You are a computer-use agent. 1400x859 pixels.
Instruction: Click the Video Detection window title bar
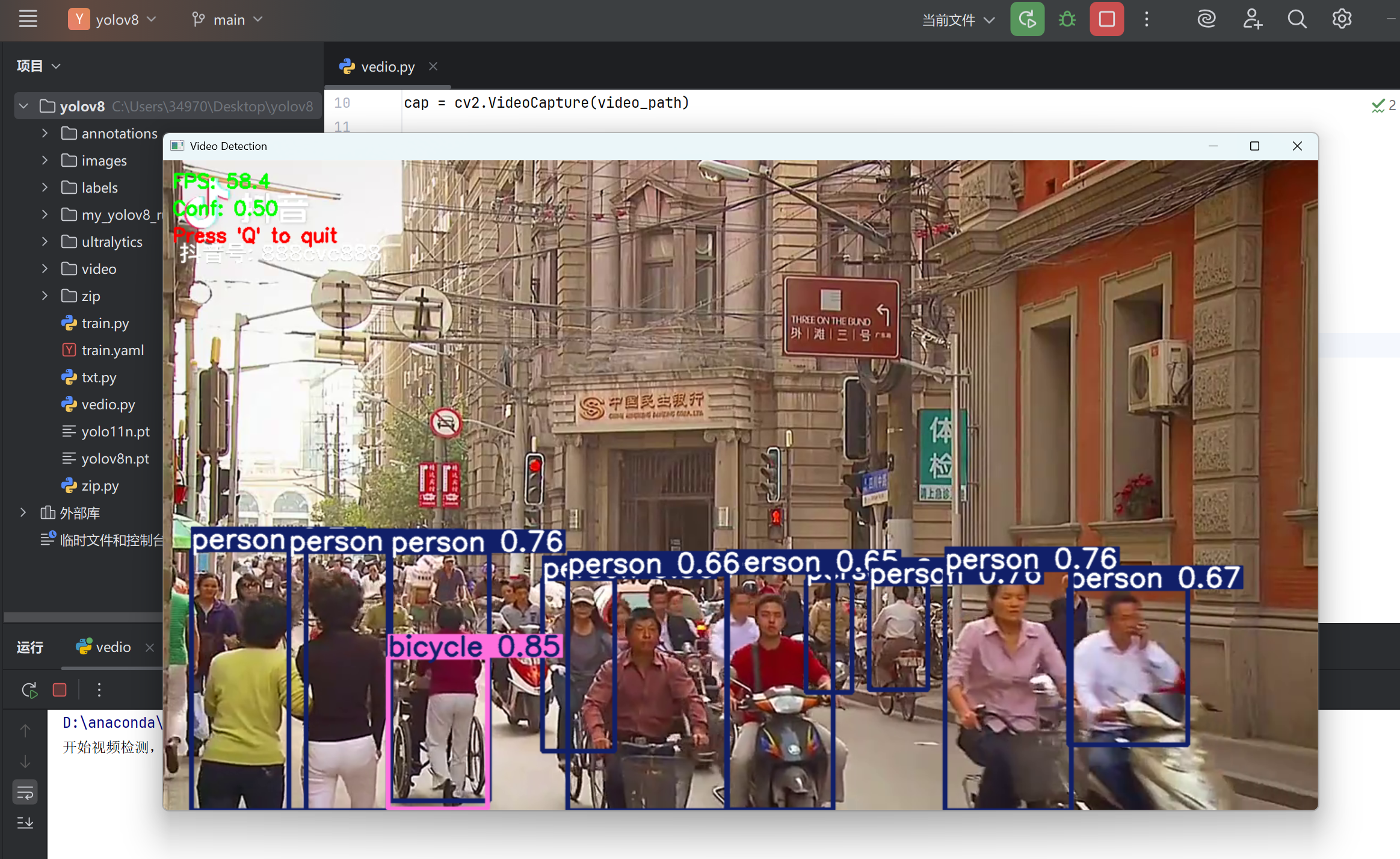coord(662,146)
